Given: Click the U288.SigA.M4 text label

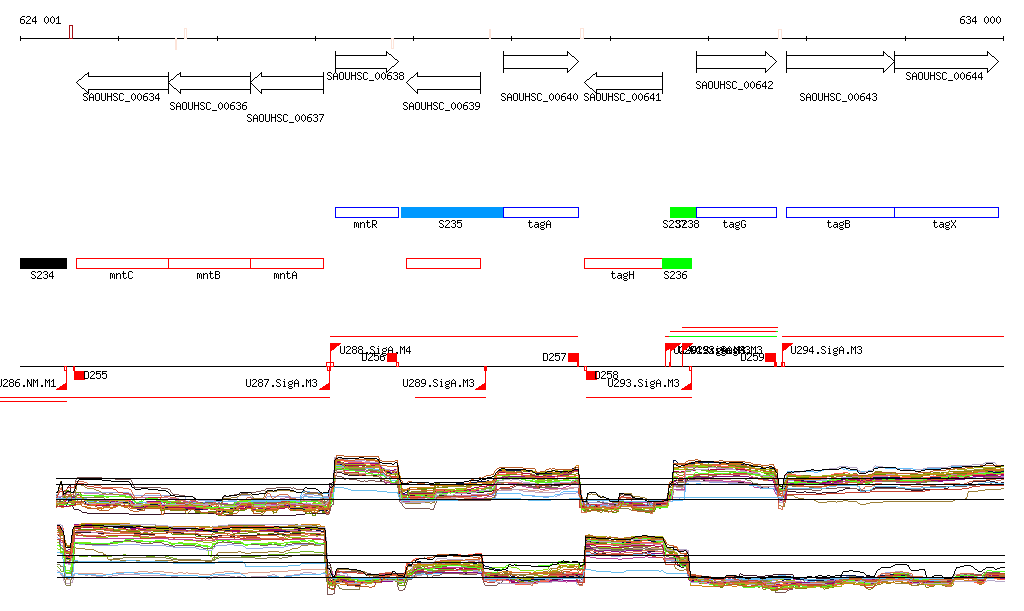Looking at the screenshot, I should point(375,351).
